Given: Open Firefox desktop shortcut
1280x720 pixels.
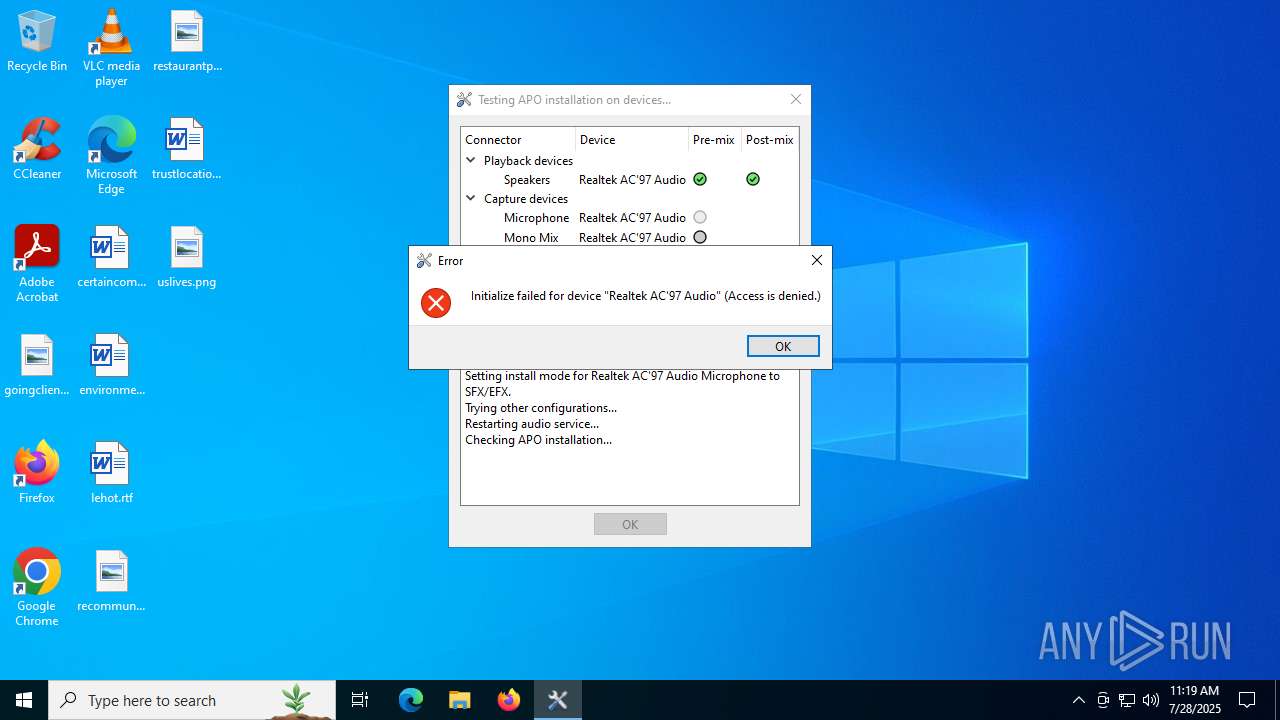Looking at the screenshot, I should [37, 474].
